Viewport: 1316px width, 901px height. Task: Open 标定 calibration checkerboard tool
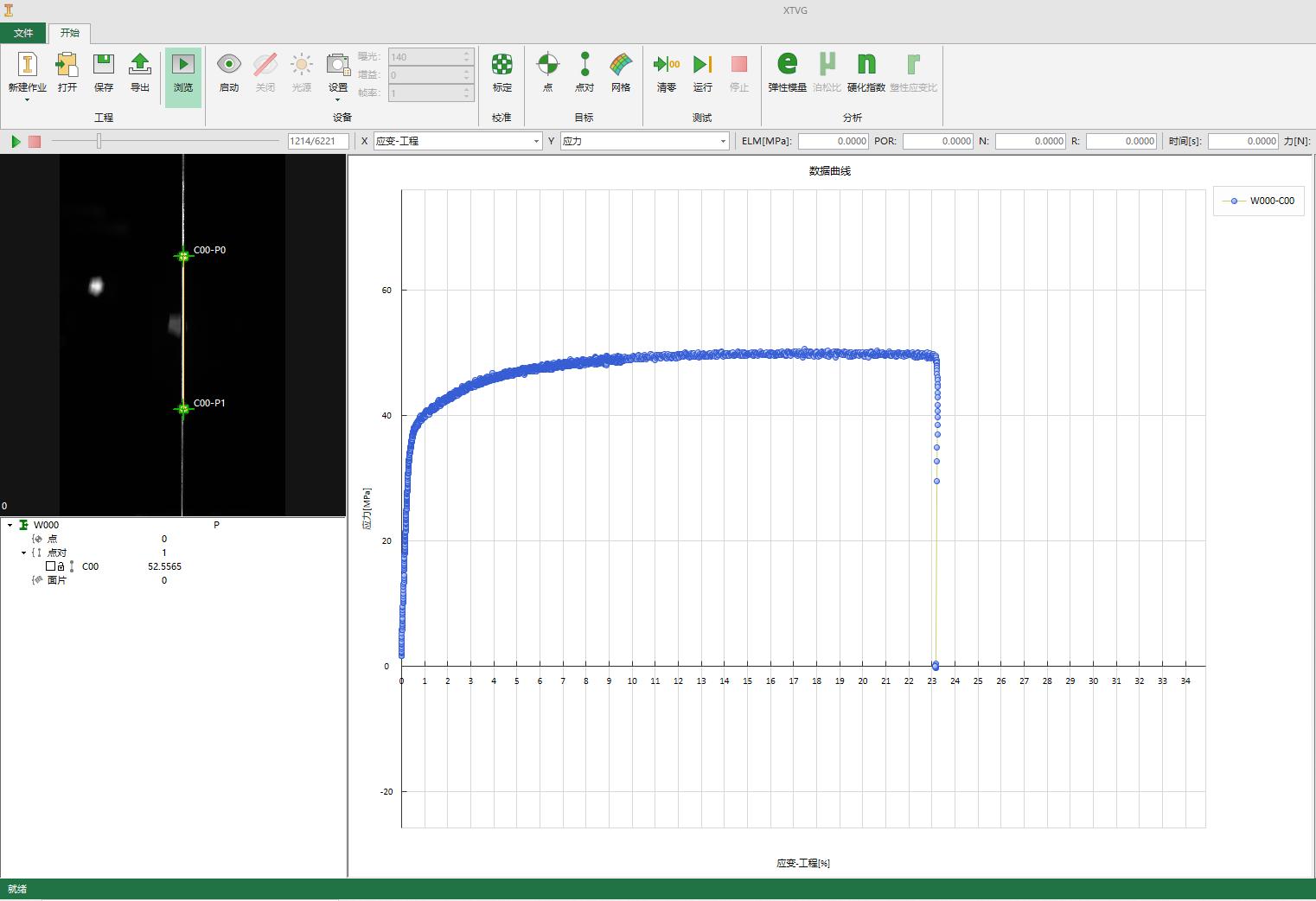click(502, 65)
